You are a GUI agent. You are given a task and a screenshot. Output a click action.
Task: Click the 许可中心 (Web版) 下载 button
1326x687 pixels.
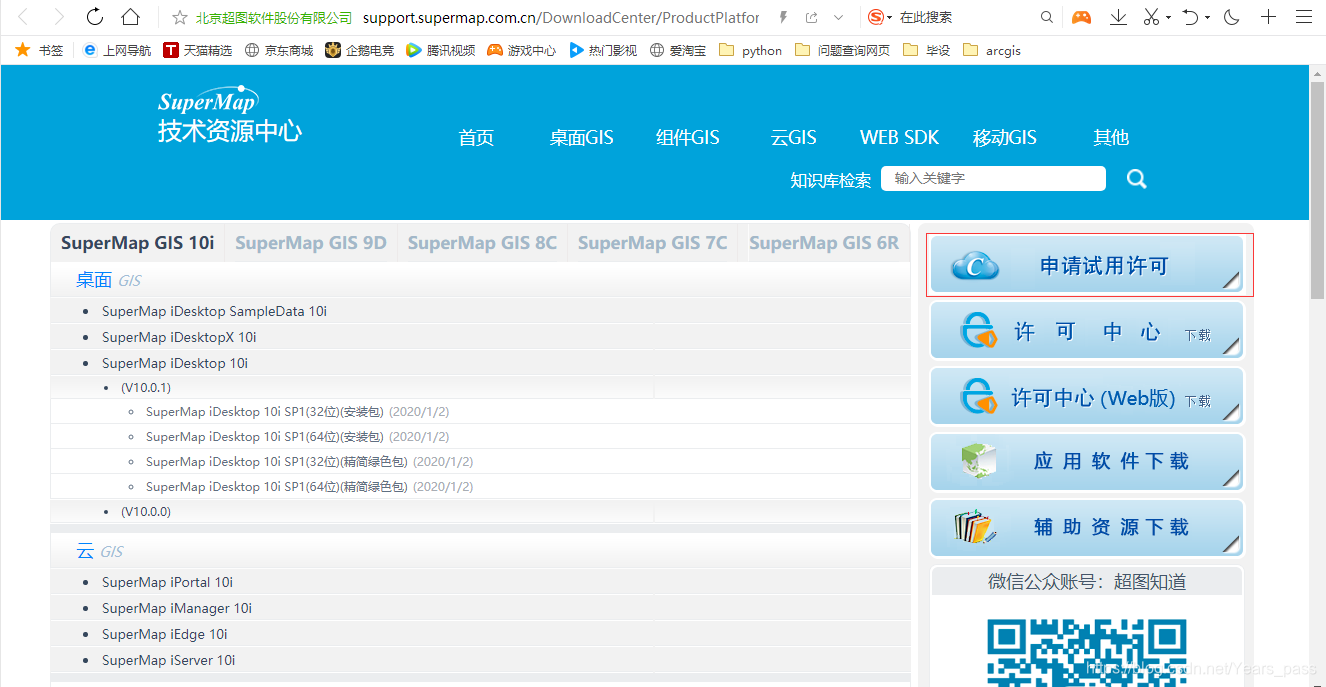coord(1087,397)
